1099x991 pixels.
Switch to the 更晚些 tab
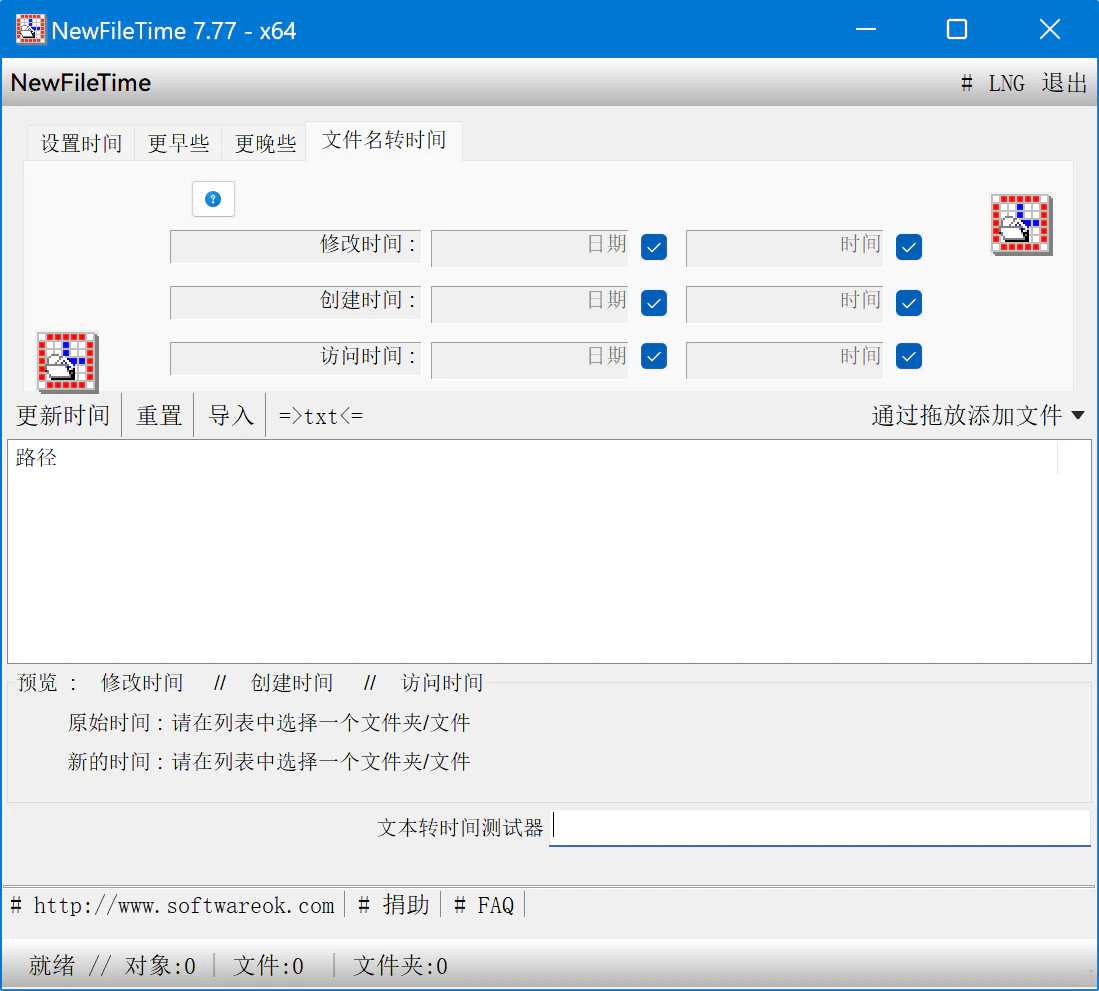[x=265, y=144]
